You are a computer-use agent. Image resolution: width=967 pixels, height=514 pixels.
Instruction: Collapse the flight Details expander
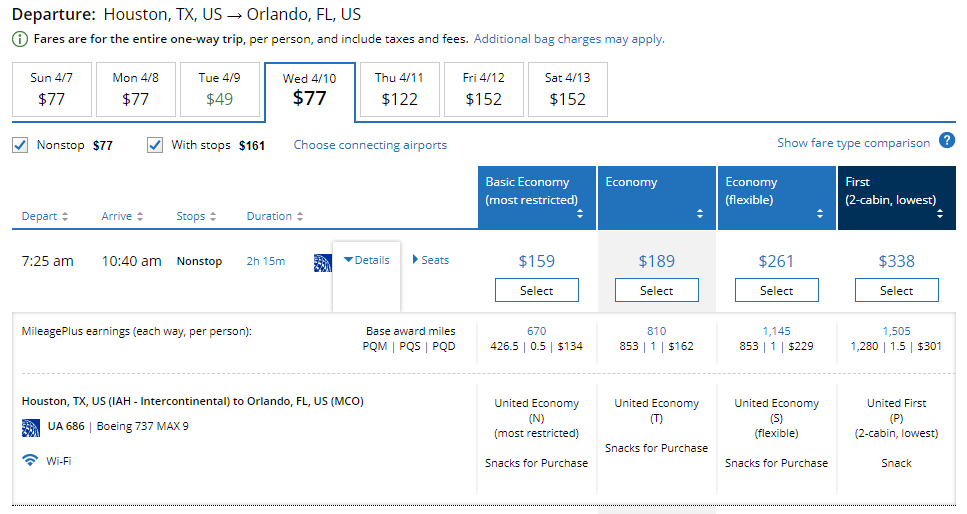366,261
